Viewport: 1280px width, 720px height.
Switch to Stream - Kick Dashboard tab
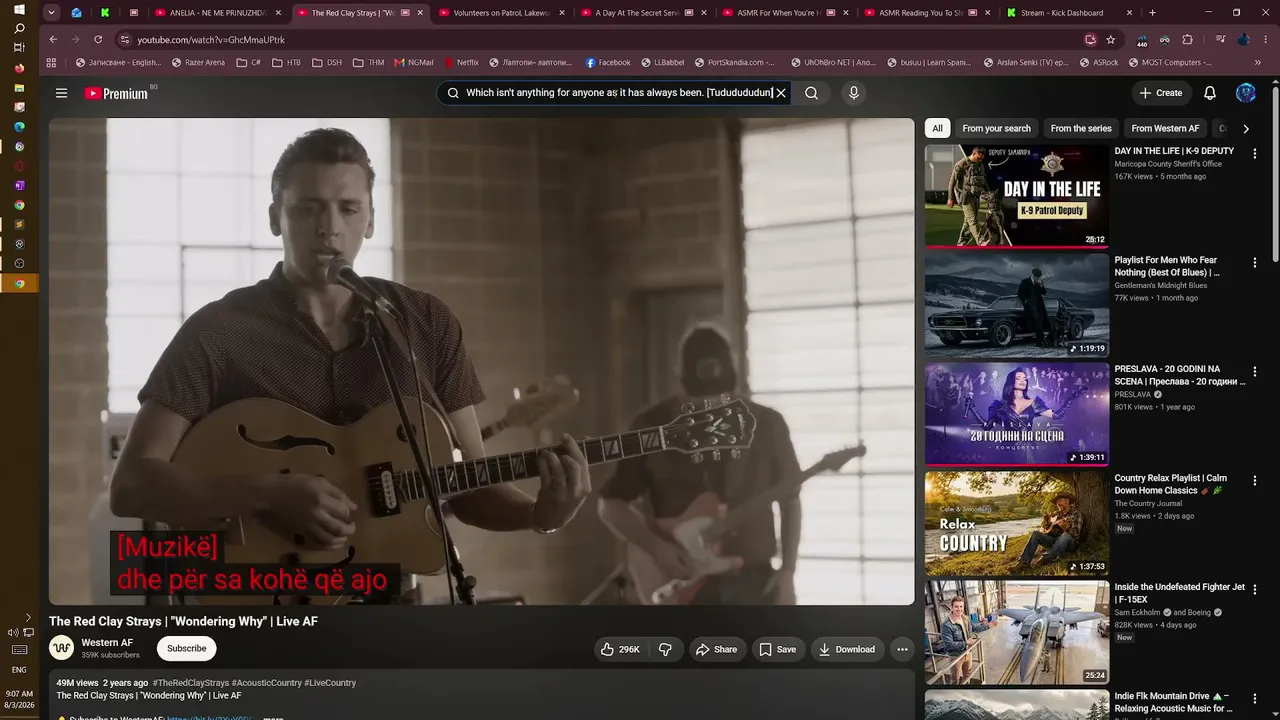point(1069,13)
